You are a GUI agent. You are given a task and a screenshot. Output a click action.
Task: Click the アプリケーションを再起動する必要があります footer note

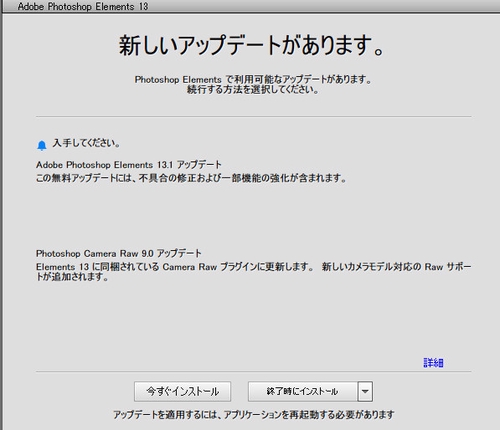(254, 415)
